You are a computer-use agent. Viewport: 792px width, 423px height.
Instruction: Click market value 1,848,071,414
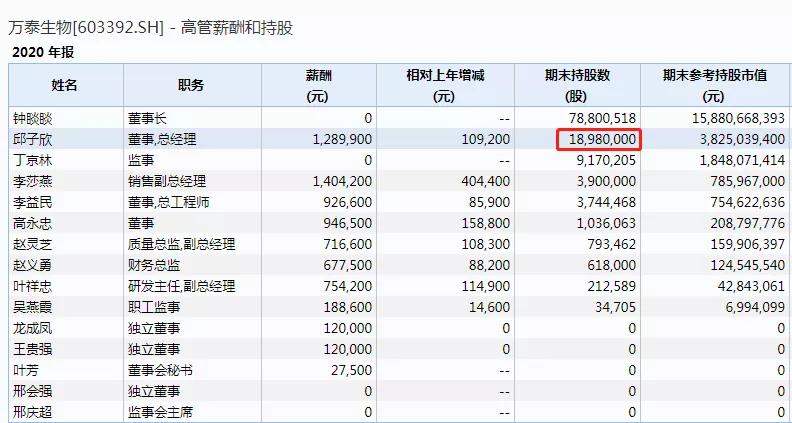pos(743,161)
